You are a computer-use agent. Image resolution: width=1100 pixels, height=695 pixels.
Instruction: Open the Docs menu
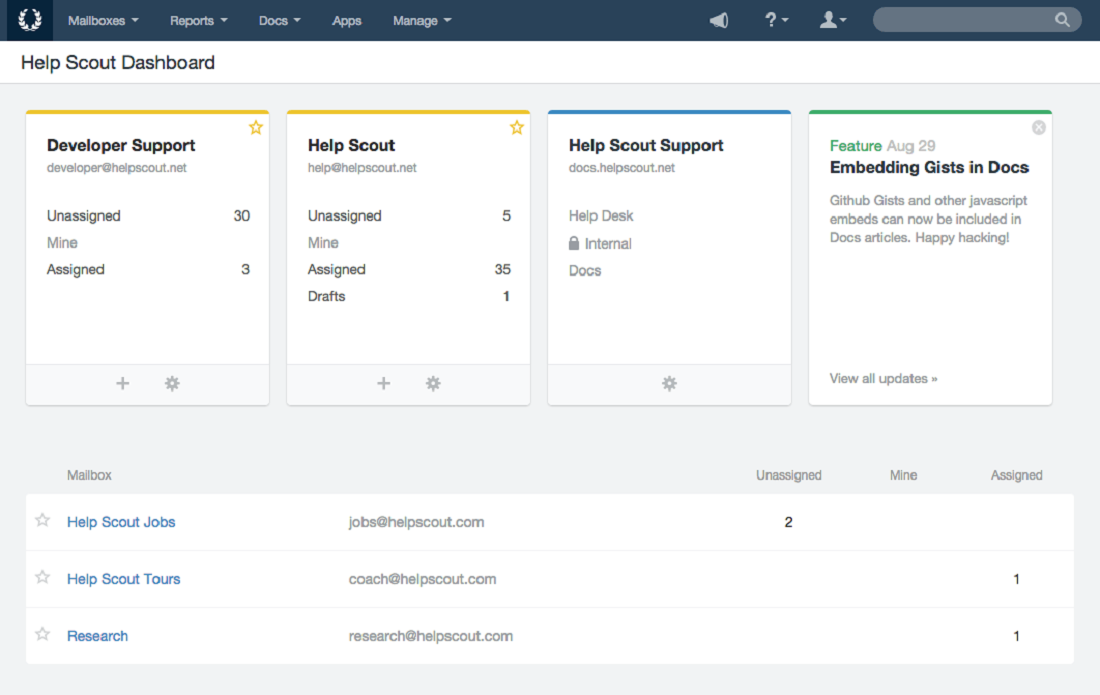[279, 20]
